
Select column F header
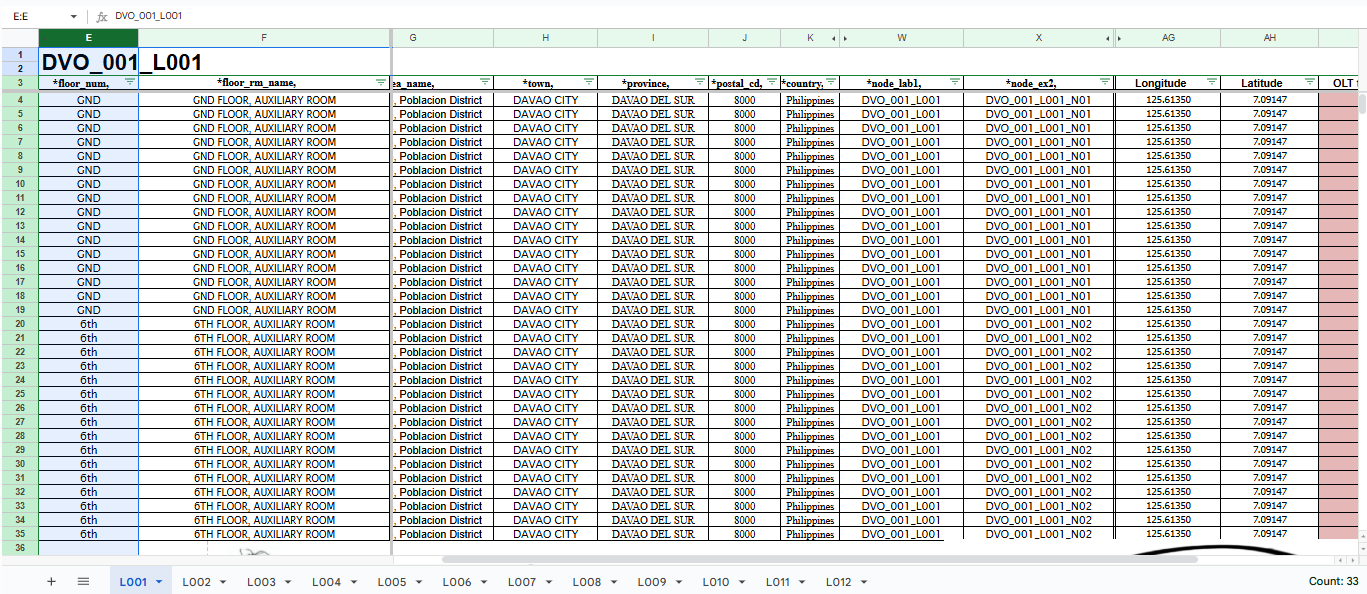[264, 38]
